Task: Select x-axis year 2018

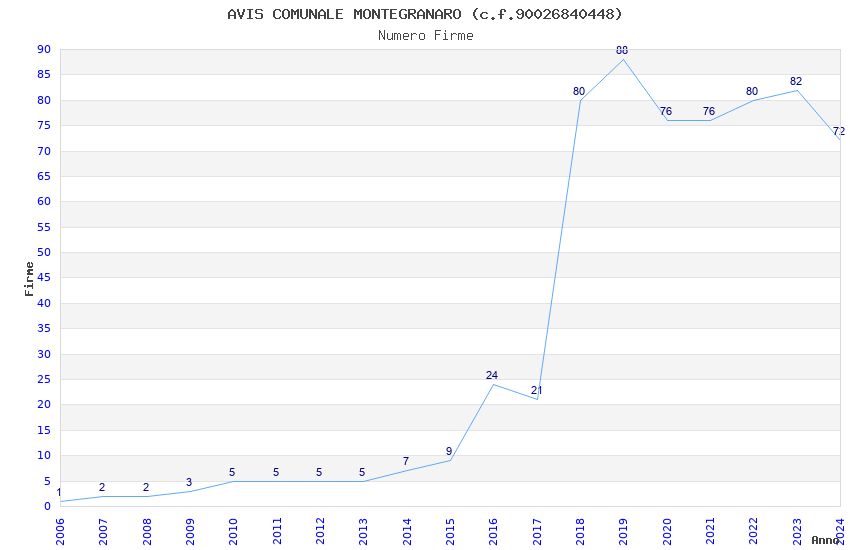Action: pyautogui.click(x=580, y=532)
